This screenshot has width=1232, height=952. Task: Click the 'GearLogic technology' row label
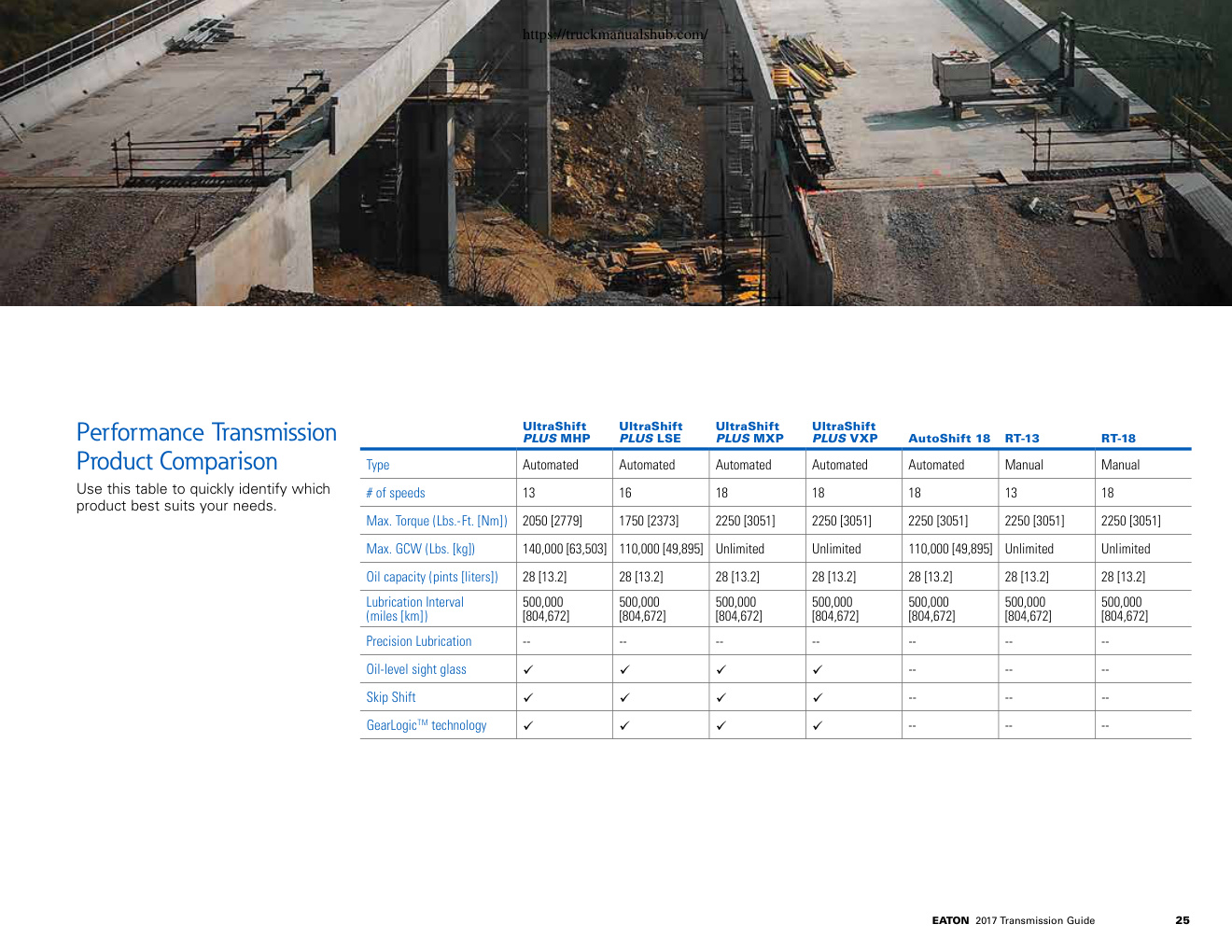pyautogui.click(x=427, y=725)
